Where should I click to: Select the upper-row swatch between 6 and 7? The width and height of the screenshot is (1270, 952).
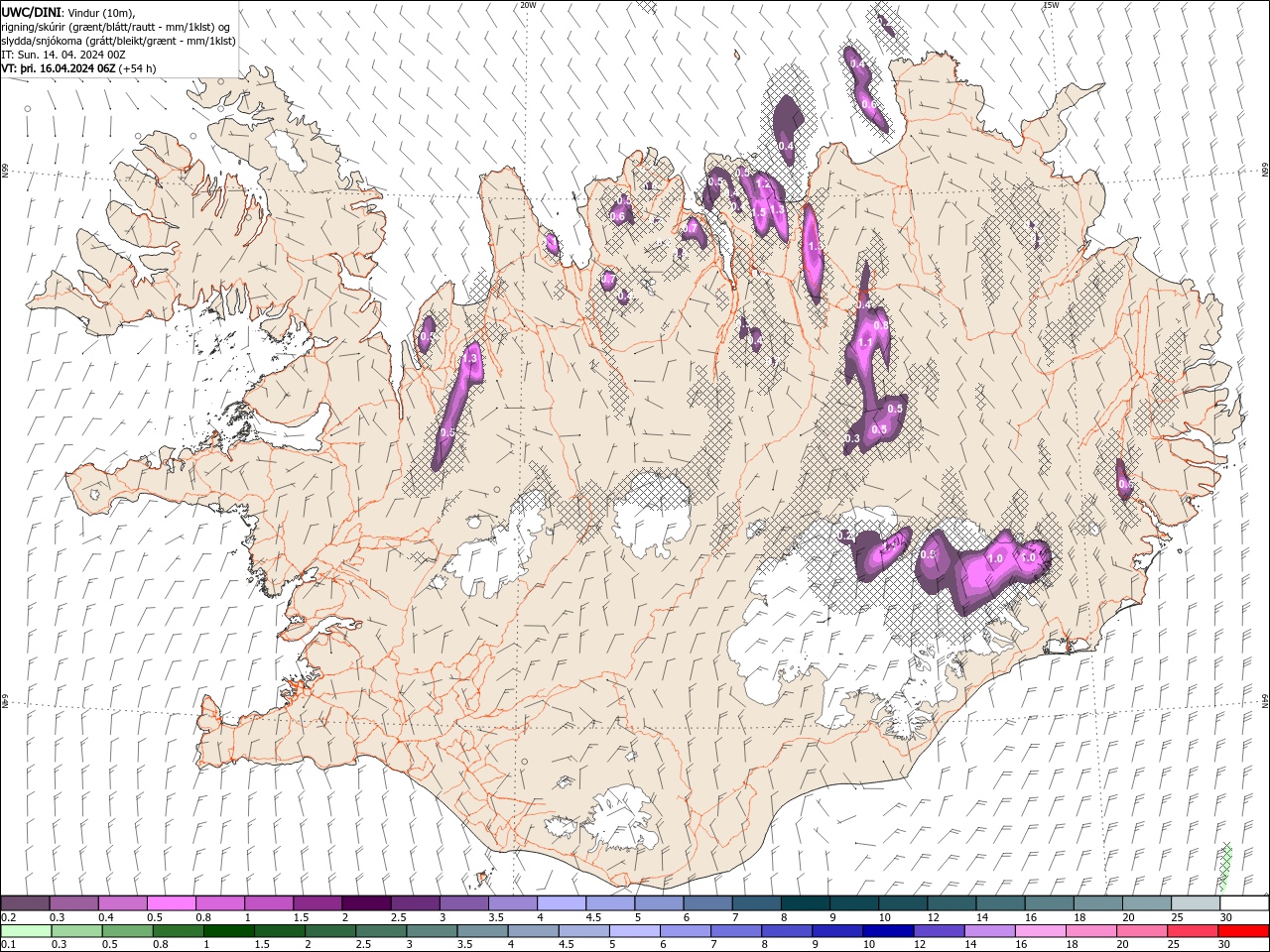pyautogui.click(x=707, y=903)
